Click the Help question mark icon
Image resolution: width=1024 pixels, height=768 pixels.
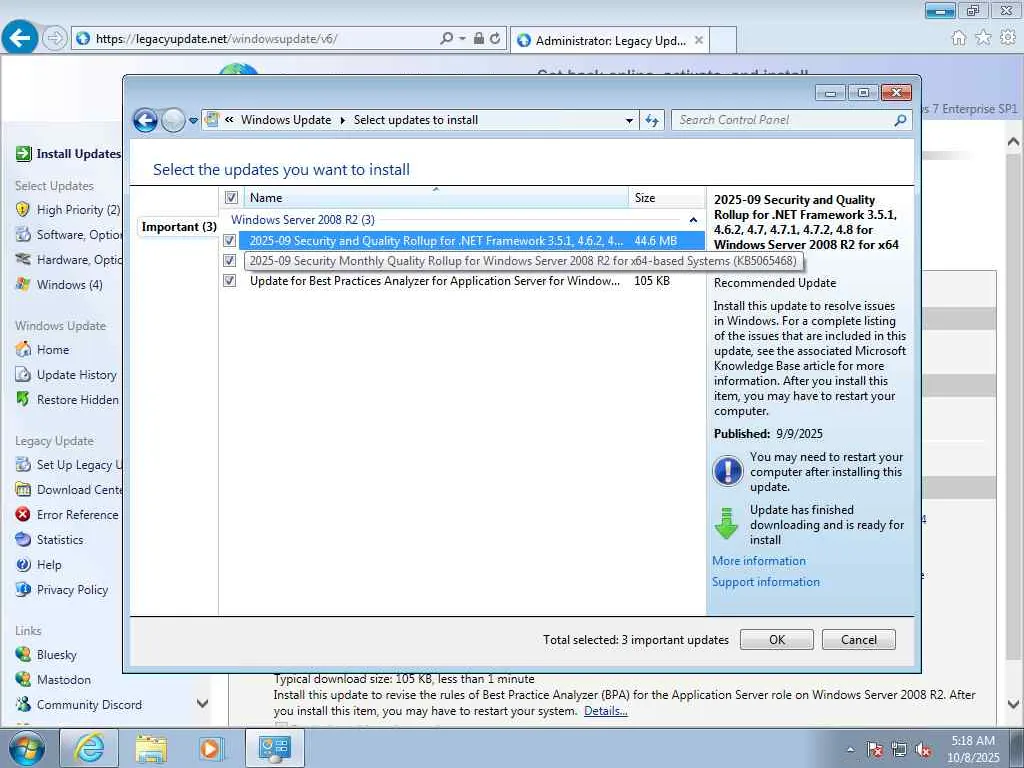point(23,564)
